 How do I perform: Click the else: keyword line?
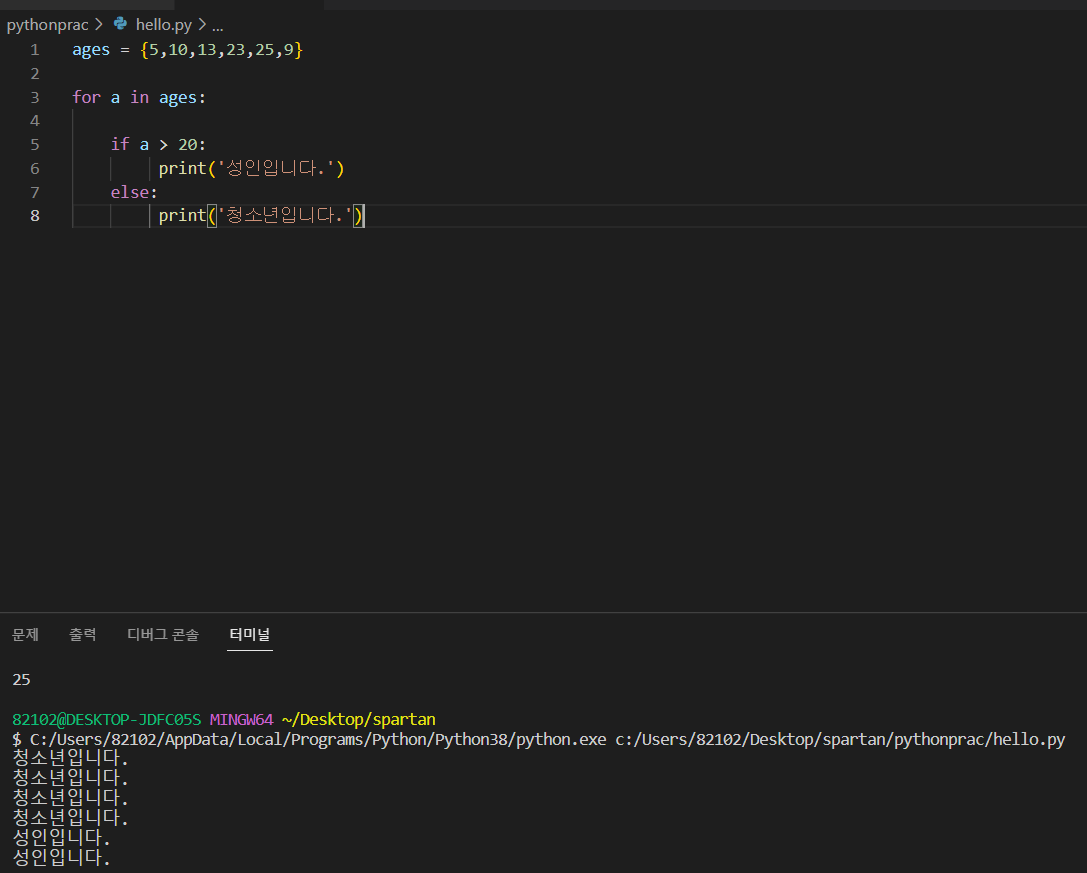click(x=134, y=192)
